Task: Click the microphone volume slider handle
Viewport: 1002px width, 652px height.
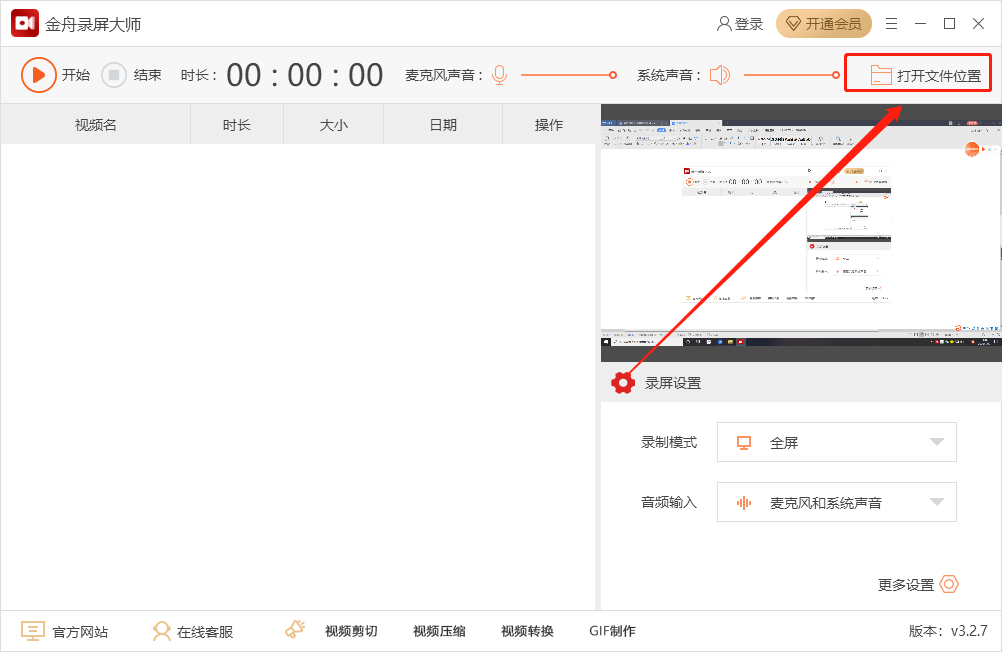Action: coord(613,75)
